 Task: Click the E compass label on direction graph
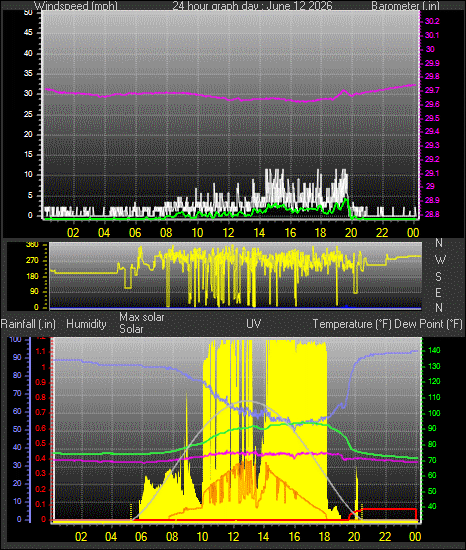coord(438,292)
